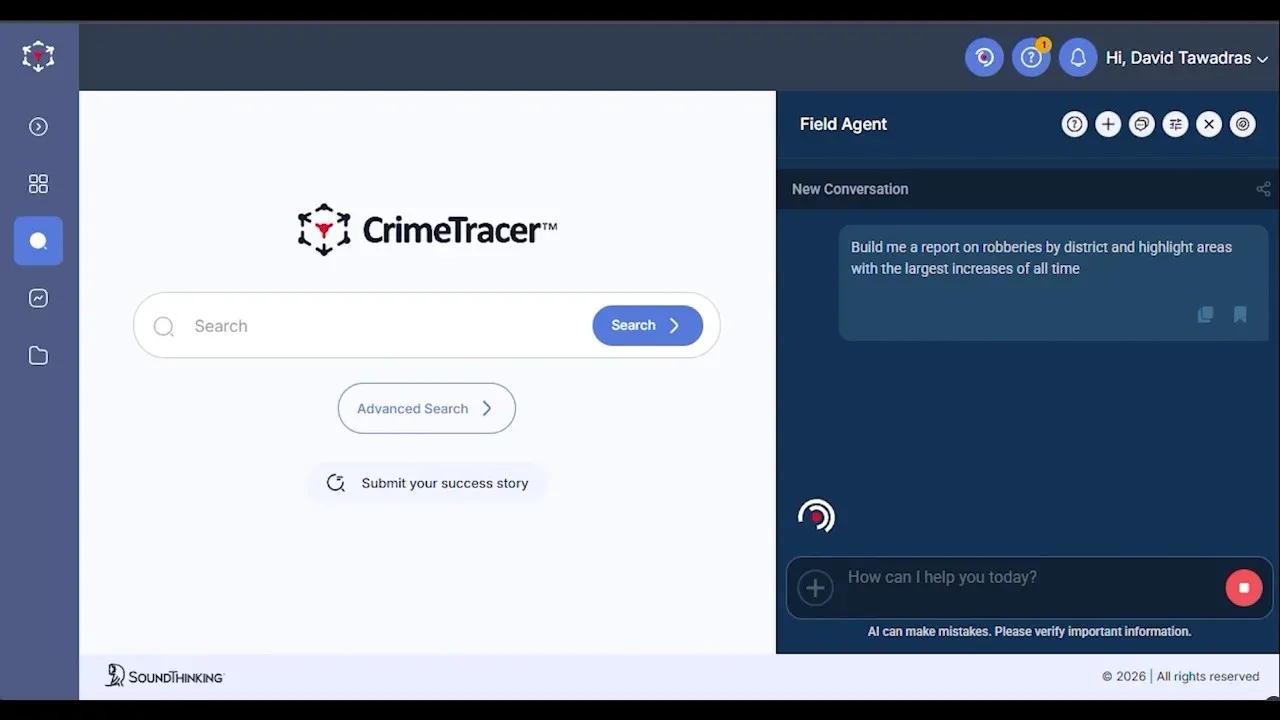Click the 2026 All rights reserved text

(x=1180, y=676)
